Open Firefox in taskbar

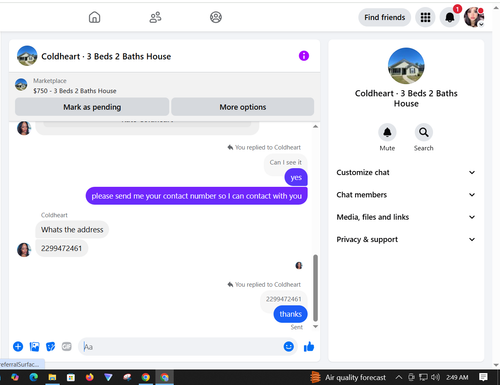(x=89, y=377)
